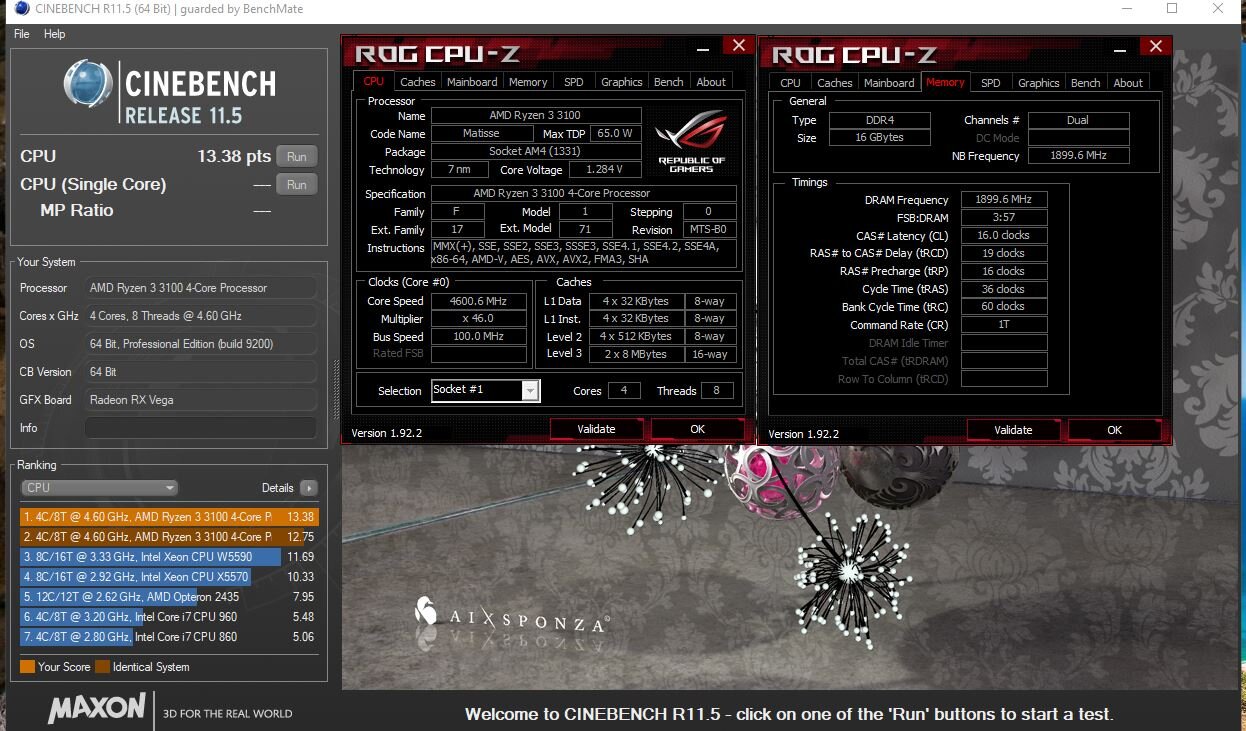Screen dimensions: 1246x731
Task: Select the Intel Xeon CPU X5570 ranking row
Action: point(169,577)
